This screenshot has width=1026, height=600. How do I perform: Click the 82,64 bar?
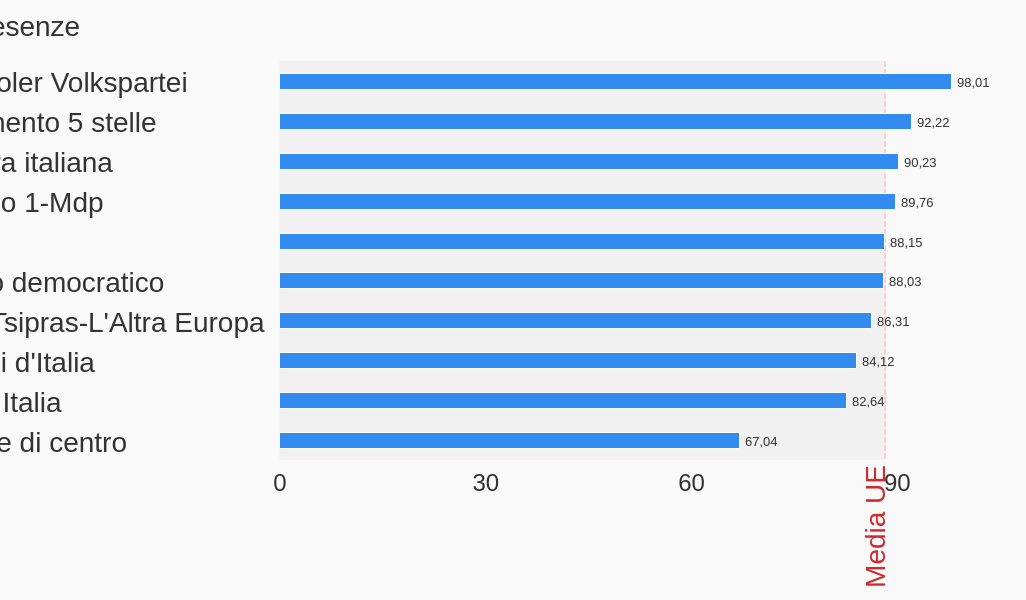562,401
